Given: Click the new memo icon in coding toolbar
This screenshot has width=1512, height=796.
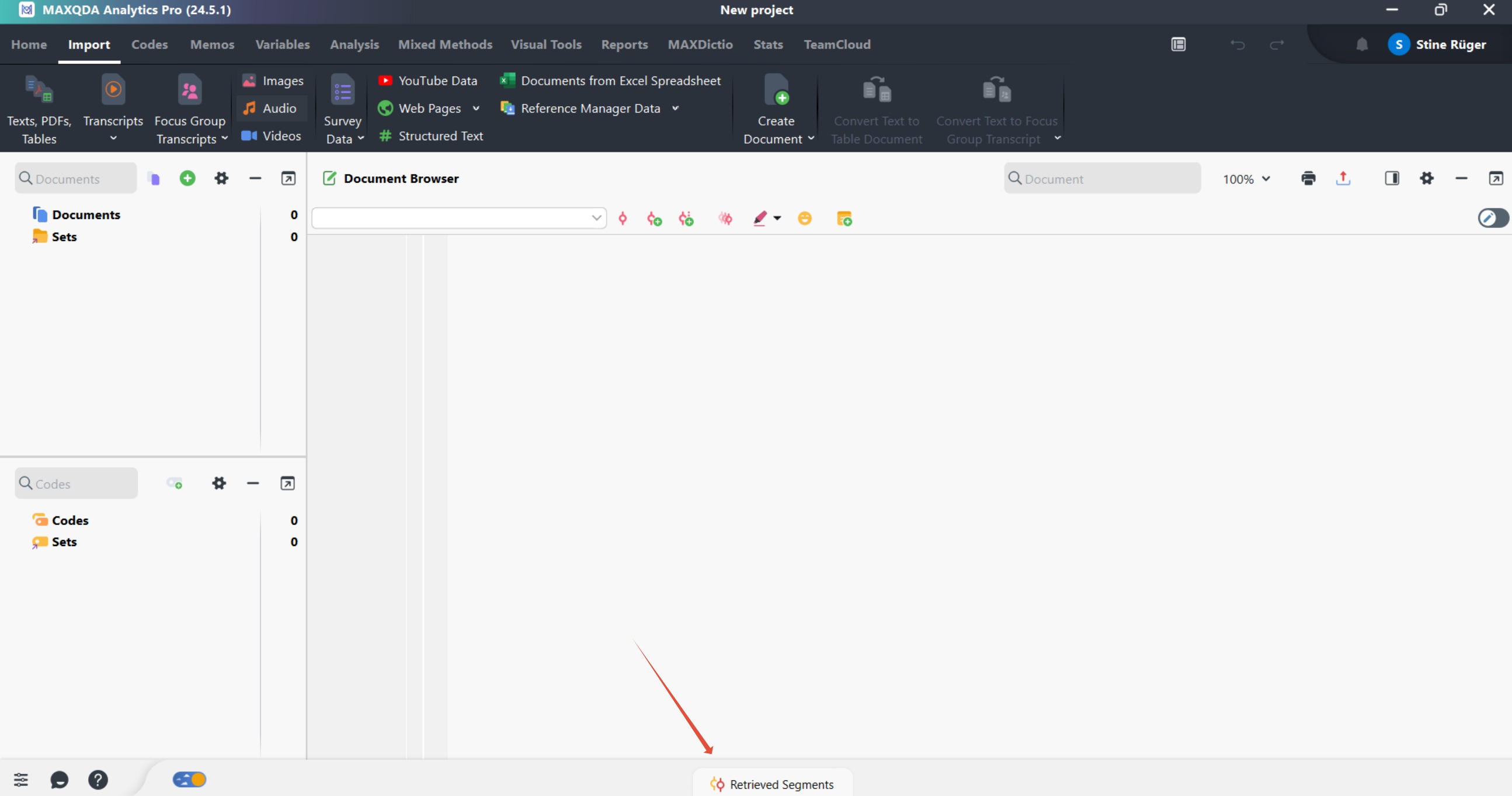Looking at the screenshot, I should tap(844, 218).
